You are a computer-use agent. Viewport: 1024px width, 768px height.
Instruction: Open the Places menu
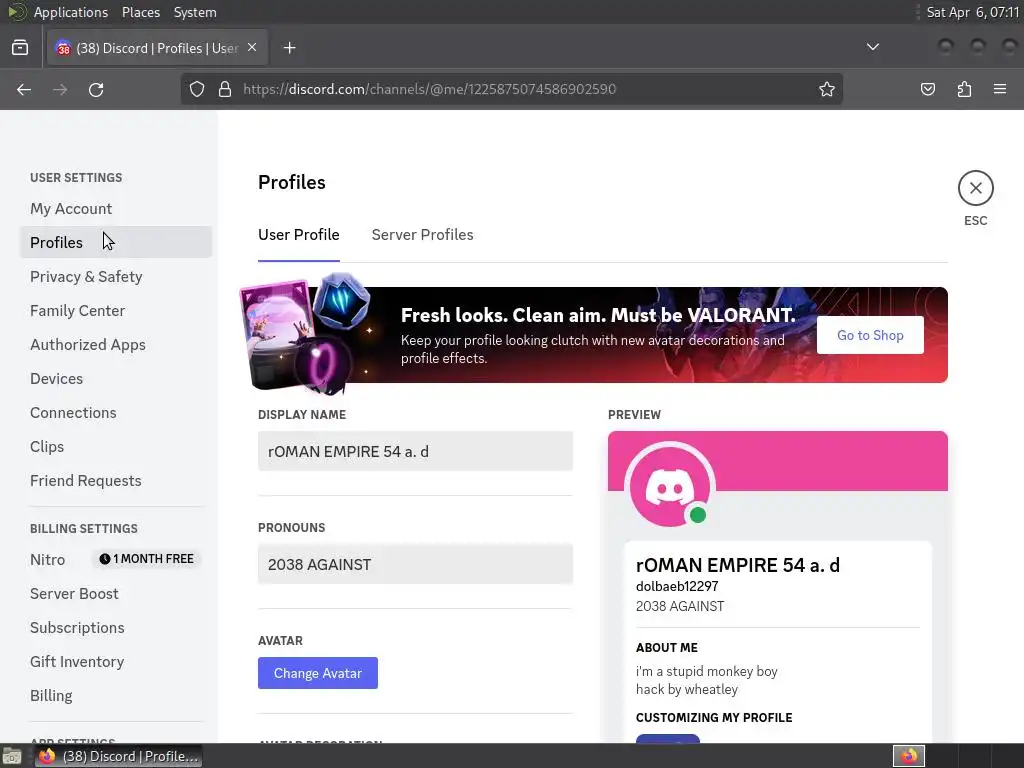click(x=140, y=12)
